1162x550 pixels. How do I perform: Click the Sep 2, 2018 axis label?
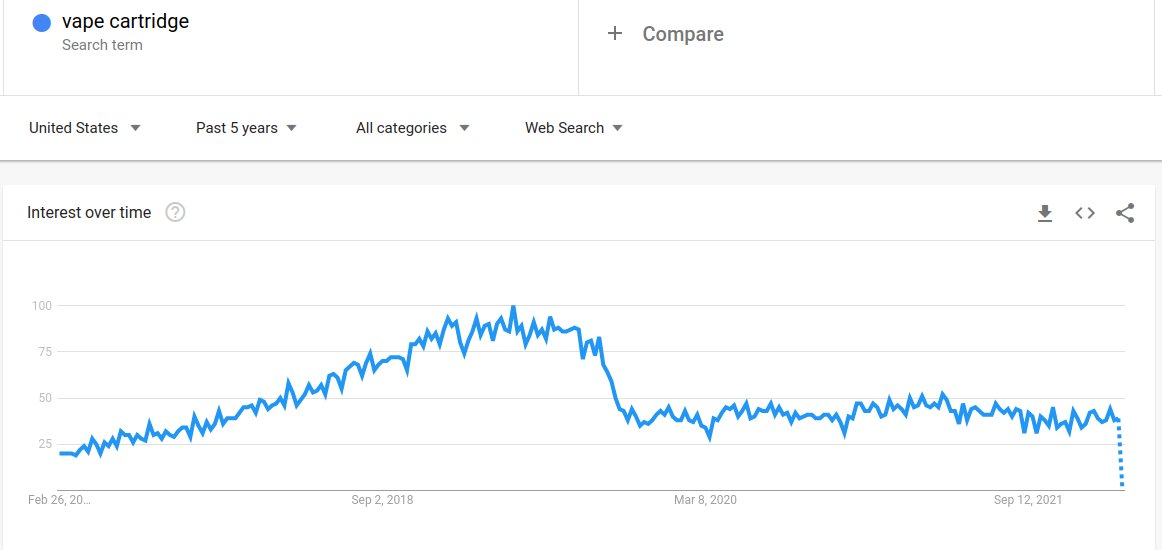click(x=382, y=500)
